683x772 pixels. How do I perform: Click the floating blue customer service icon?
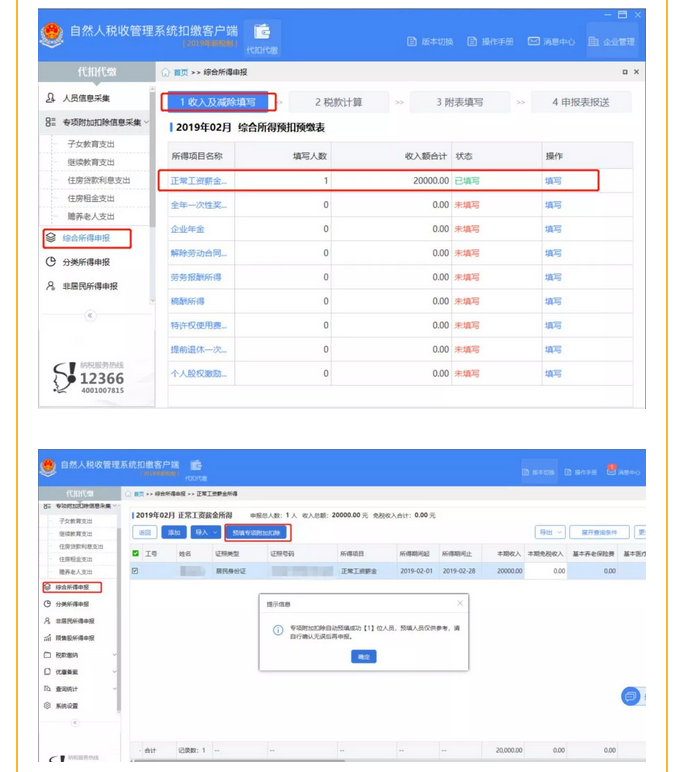point(630,696)
